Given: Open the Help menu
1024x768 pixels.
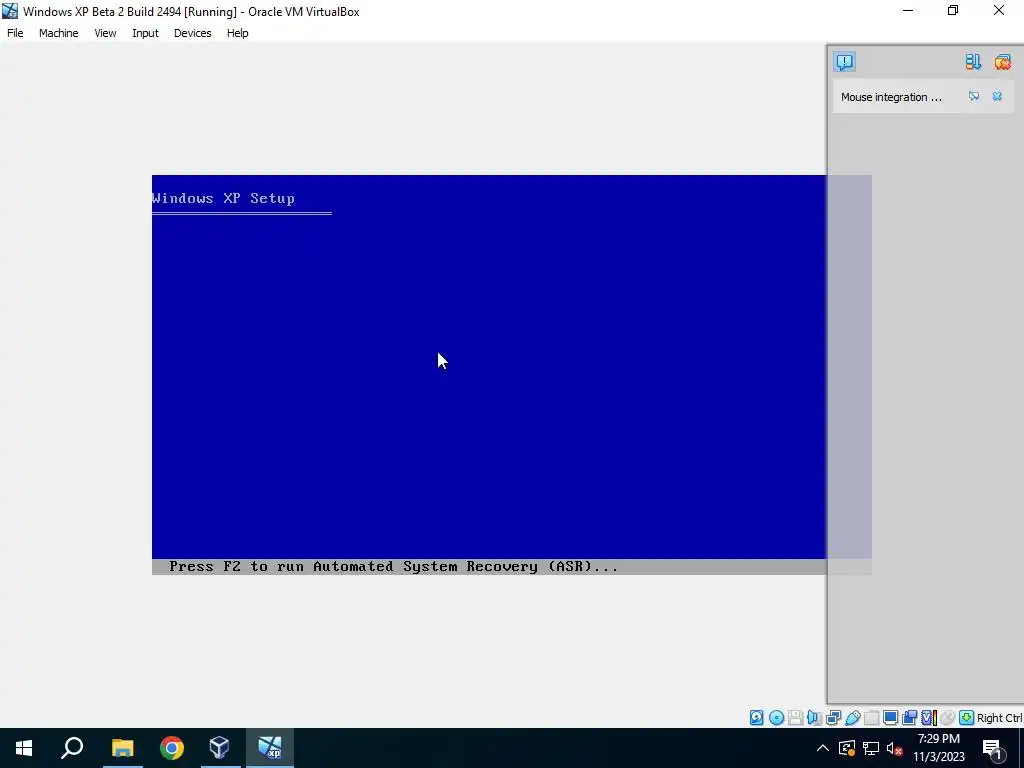Looking at the screenshot, I should pos(237,33).
